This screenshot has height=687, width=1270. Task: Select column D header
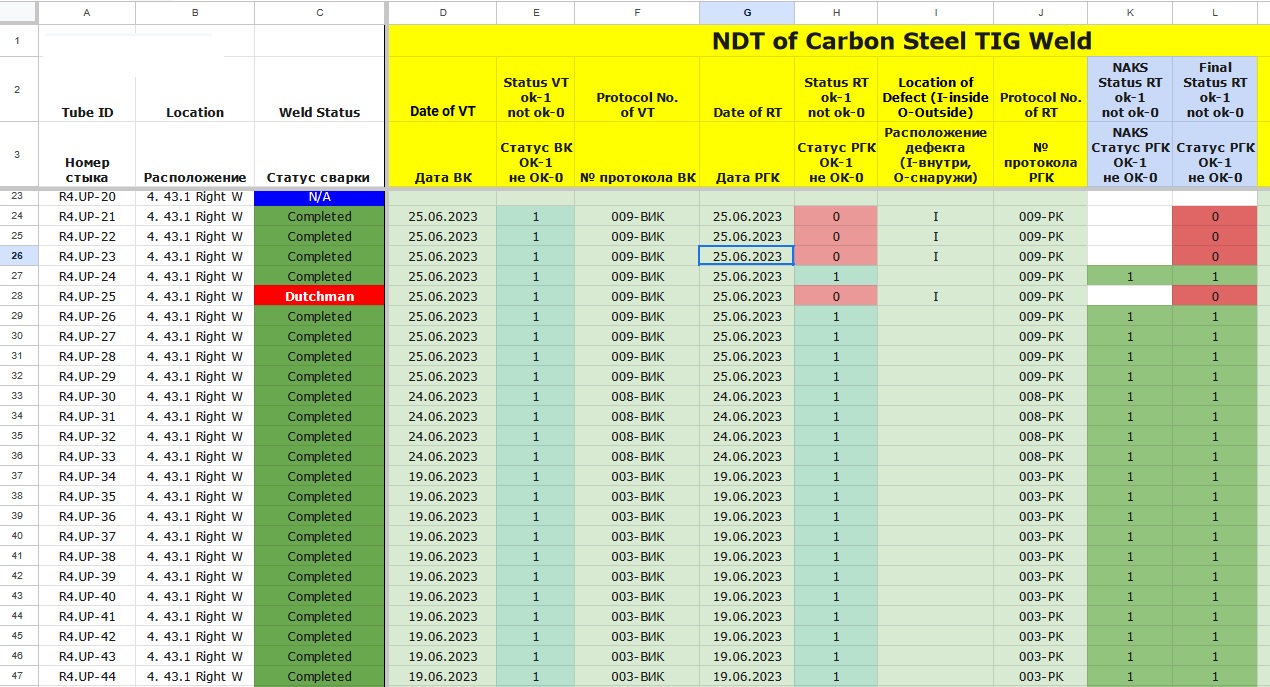pyautogui.click(x=443, y=12)
